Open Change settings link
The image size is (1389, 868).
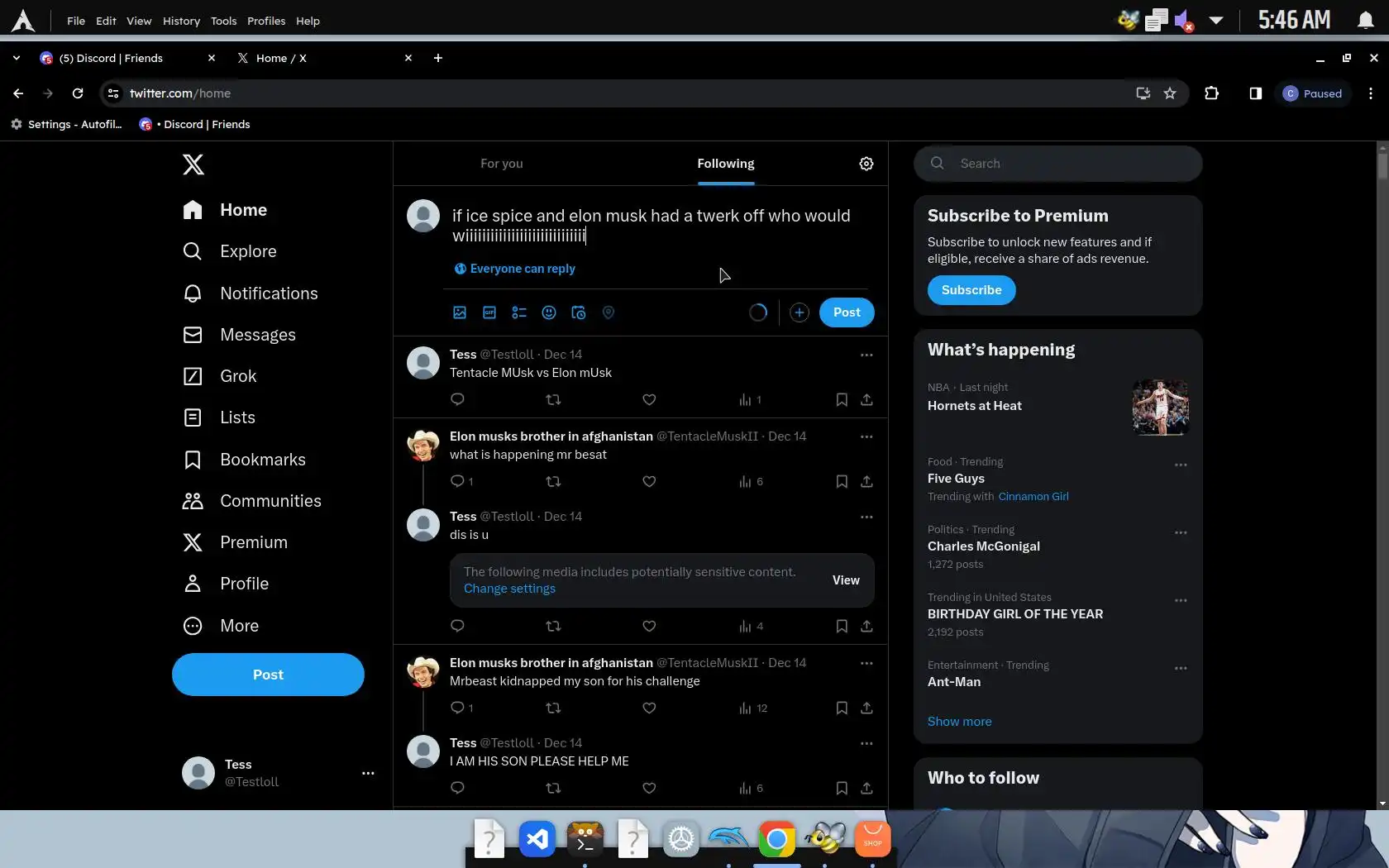[509, 589]
